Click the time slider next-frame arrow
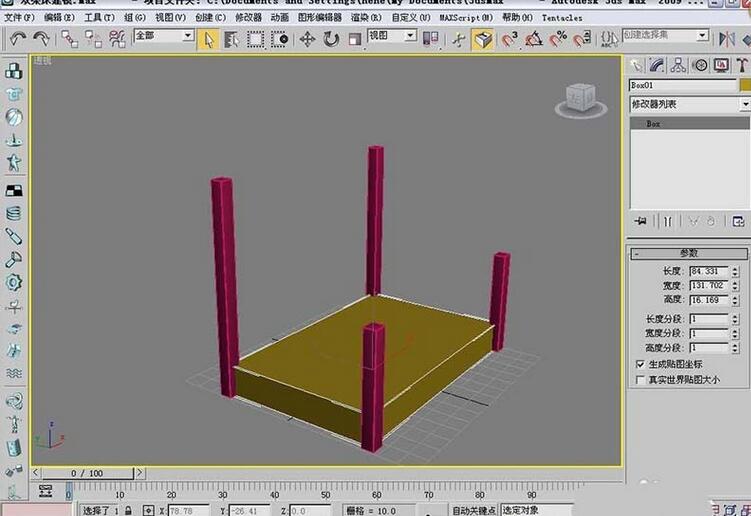751x516 pixels. [139, 473]
